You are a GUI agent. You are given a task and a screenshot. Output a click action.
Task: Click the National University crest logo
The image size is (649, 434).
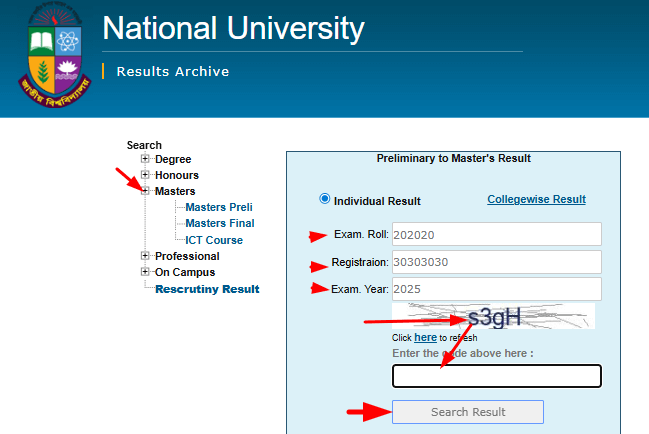55,55
